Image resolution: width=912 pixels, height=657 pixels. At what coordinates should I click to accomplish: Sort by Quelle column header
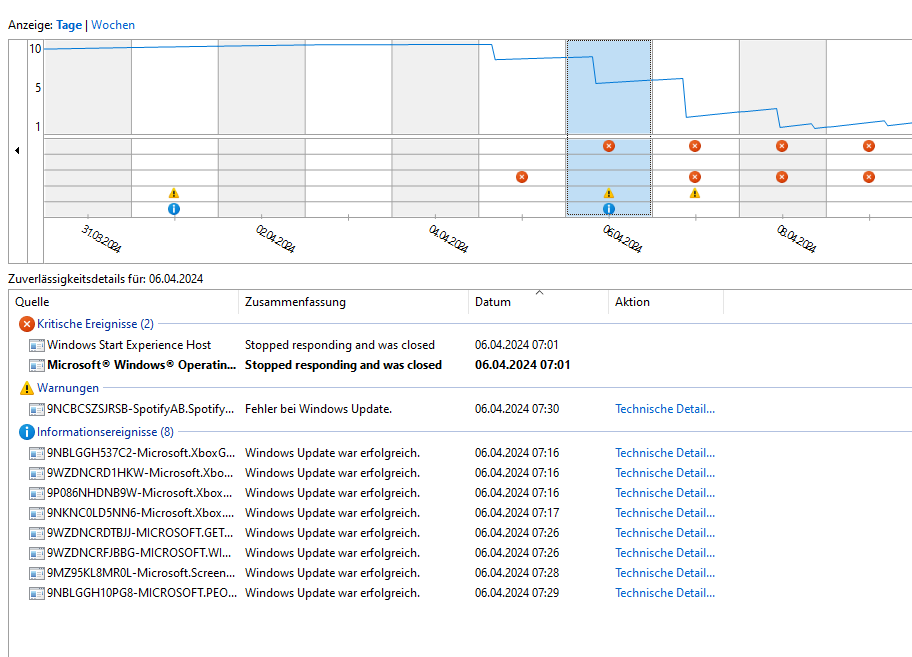(123, 302)
